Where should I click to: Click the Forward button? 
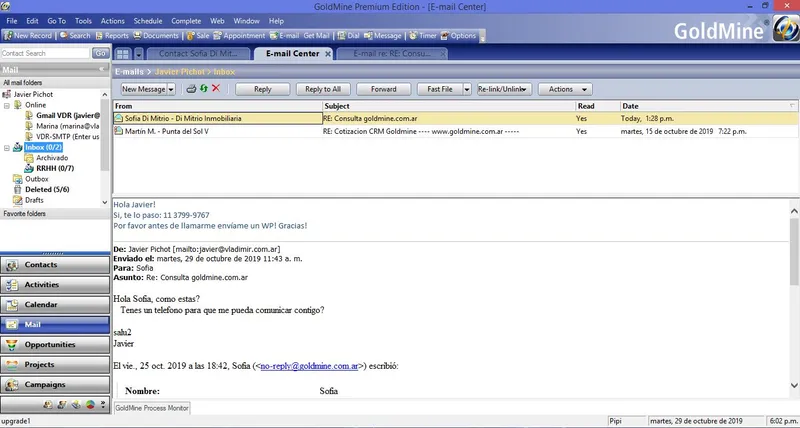pyautogui.click(x=384, y=89)
